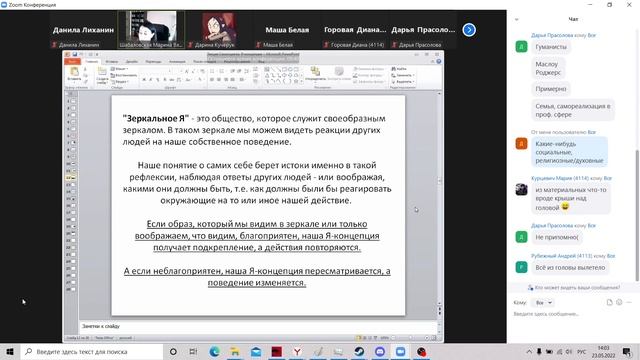Click chat message 'Какие-нибудь социальные, религиозные/духовные'
Screen dimensions: 640x360
click(x=569, y=152)
